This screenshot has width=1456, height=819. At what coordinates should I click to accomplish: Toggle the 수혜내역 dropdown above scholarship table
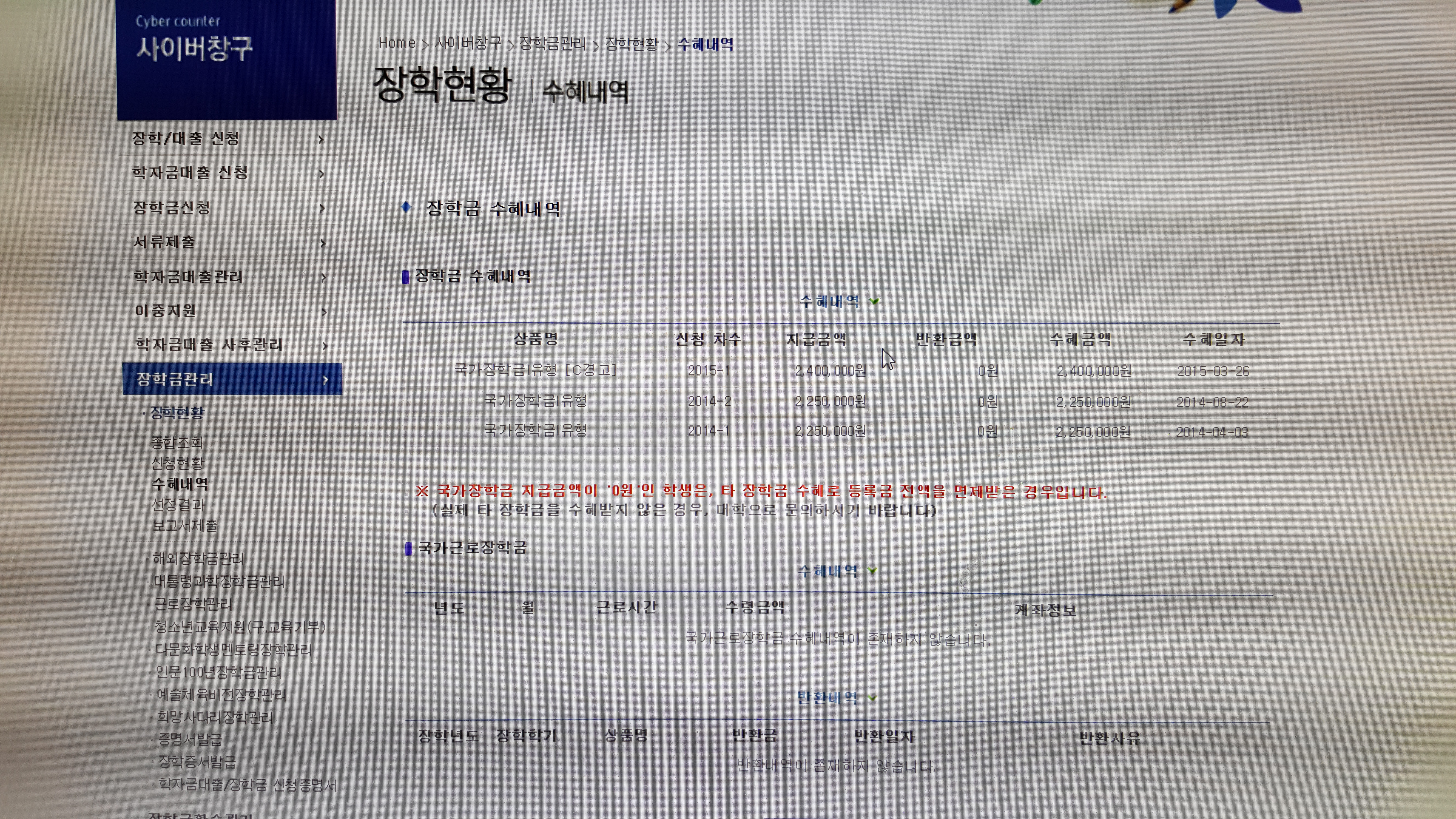coord(874,301)
